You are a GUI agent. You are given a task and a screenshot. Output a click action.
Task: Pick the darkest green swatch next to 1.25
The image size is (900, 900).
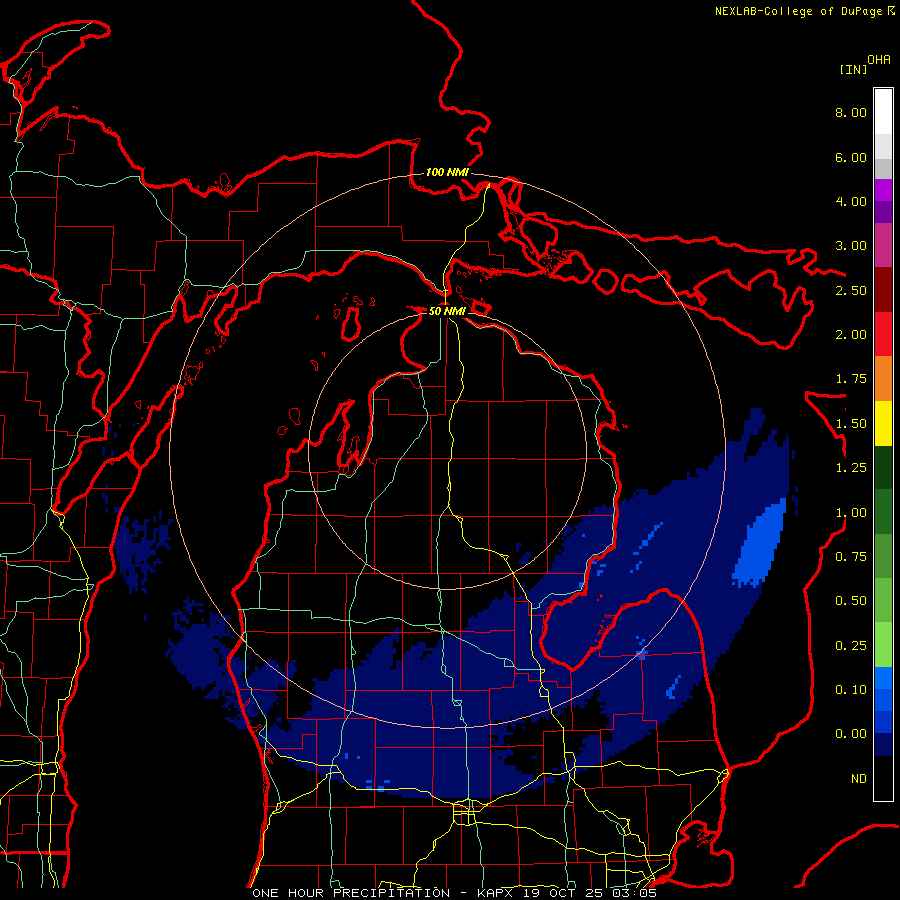pyautogui.click(x=883, y=467)
